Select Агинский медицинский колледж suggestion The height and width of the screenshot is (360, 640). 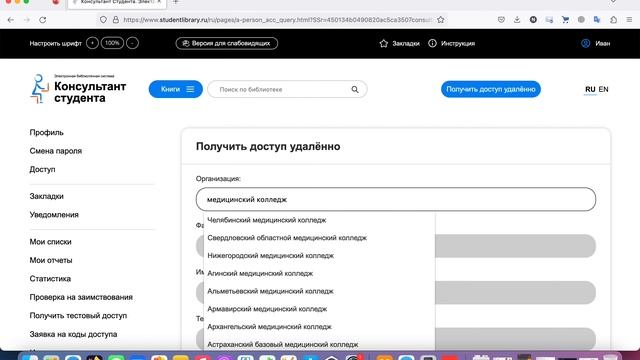tap(319, 273)
